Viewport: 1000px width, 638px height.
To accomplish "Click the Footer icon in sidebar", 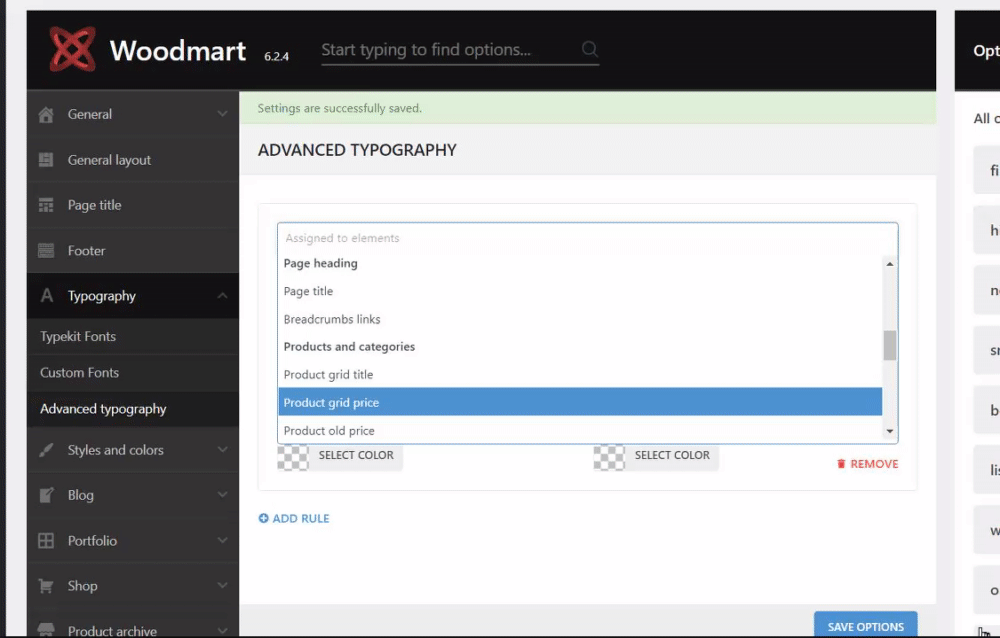I will click(x=46, y=251).
